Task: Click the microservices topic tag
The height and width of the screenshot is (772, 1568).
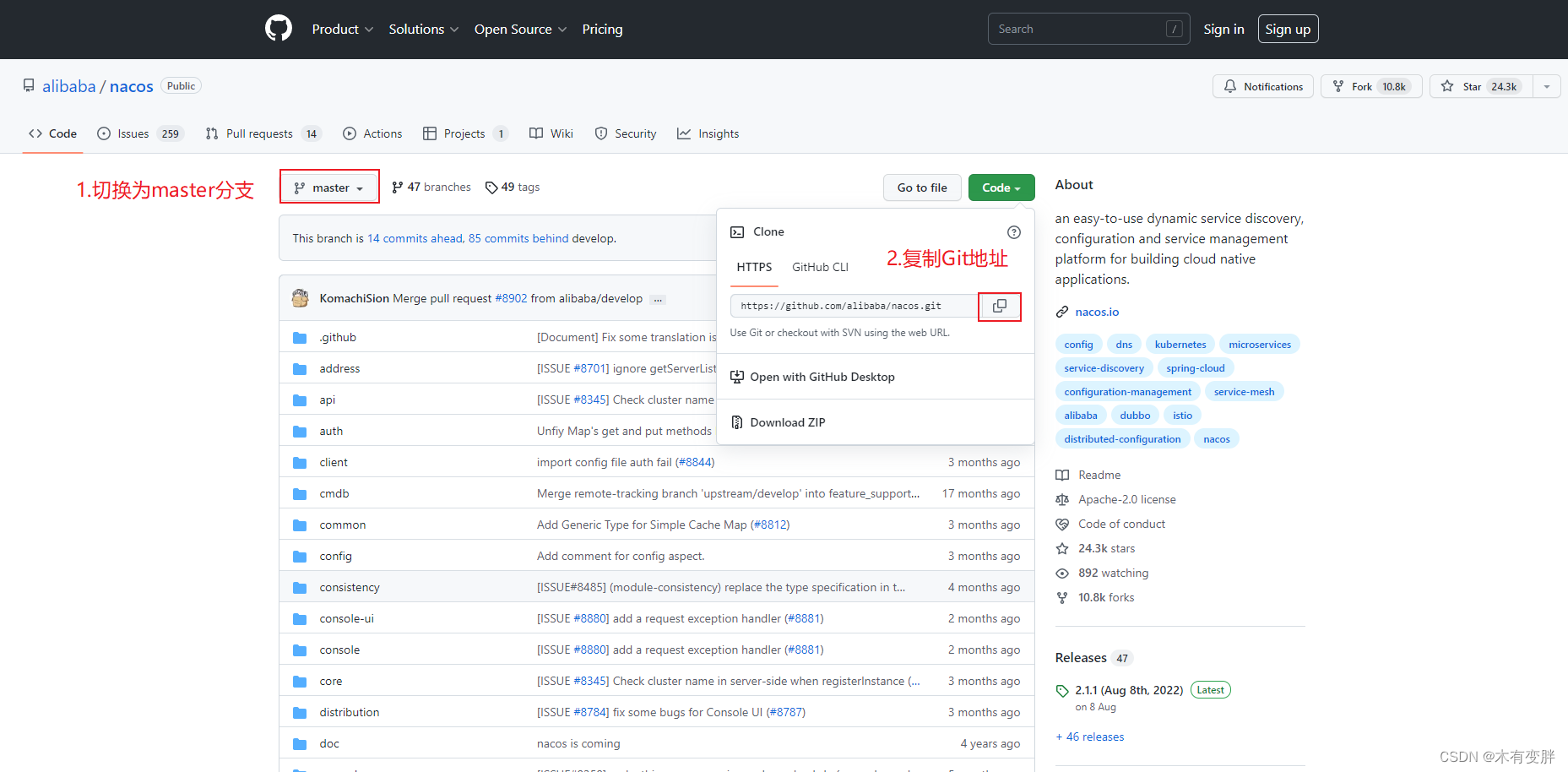Action: [1260, 345]
